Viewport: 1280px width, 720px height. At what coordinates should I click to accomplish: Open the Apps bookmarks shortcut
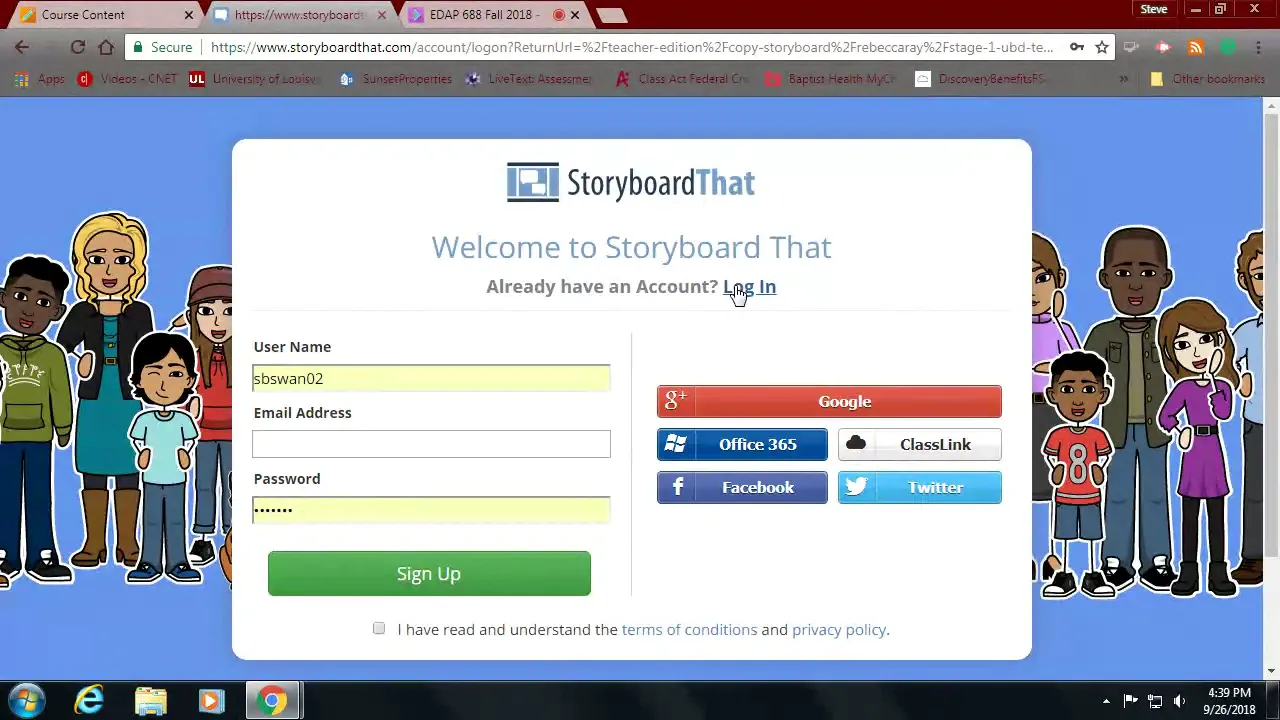[x=40, y=79]
